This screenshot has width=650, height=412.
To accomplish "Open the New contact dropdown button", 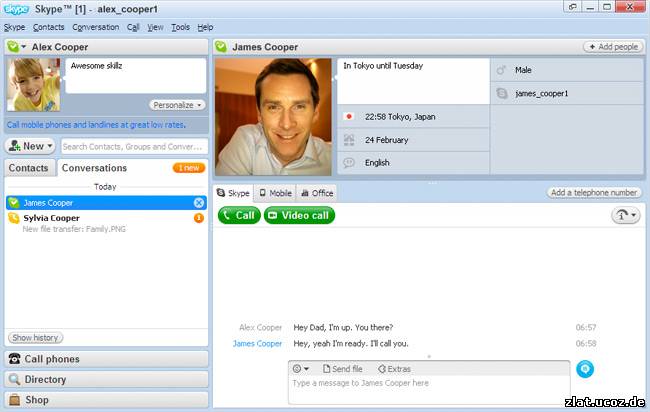I will [x=30, y=146].
